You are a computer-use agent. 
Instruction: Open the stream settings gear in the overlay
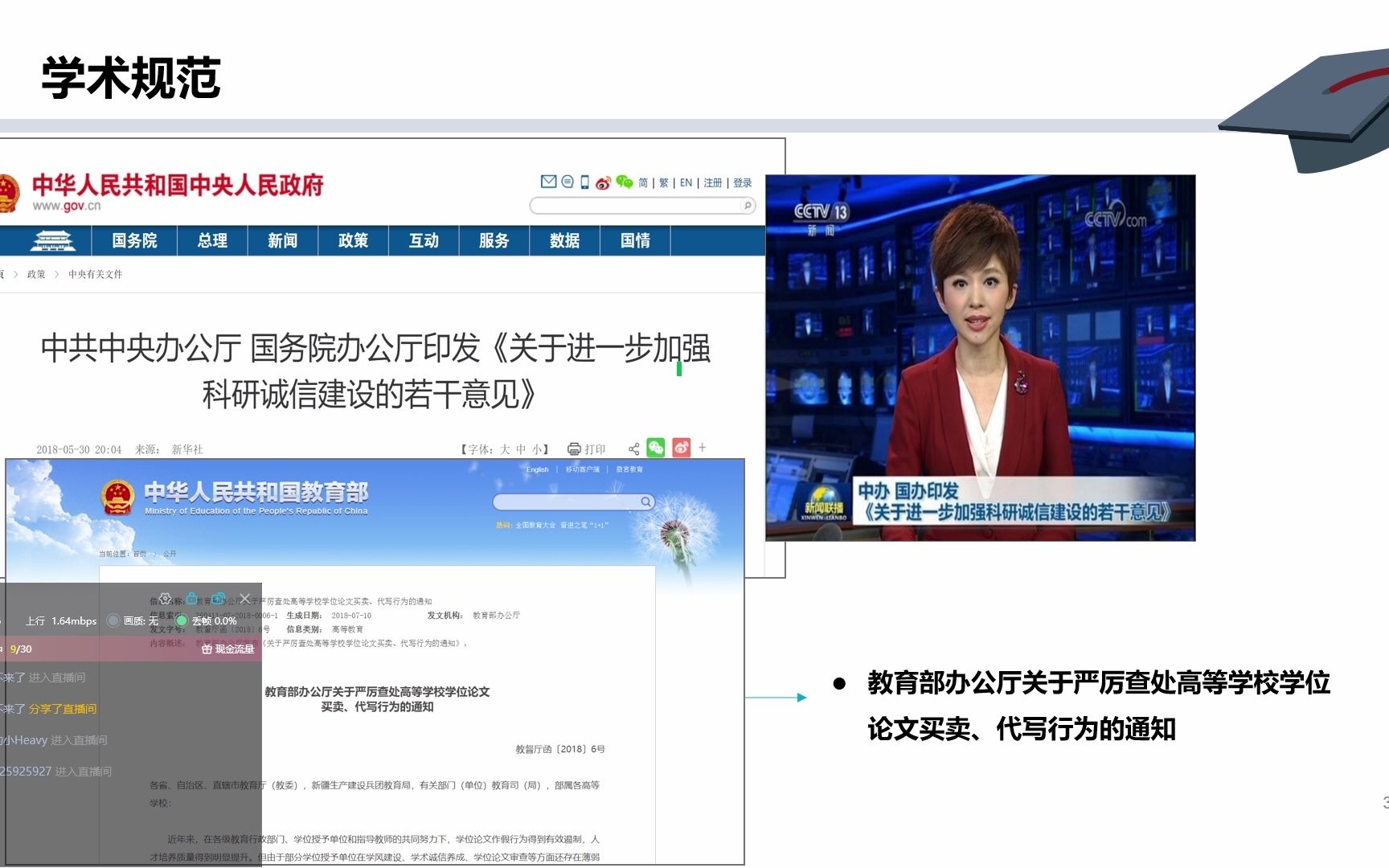(166, 598)
